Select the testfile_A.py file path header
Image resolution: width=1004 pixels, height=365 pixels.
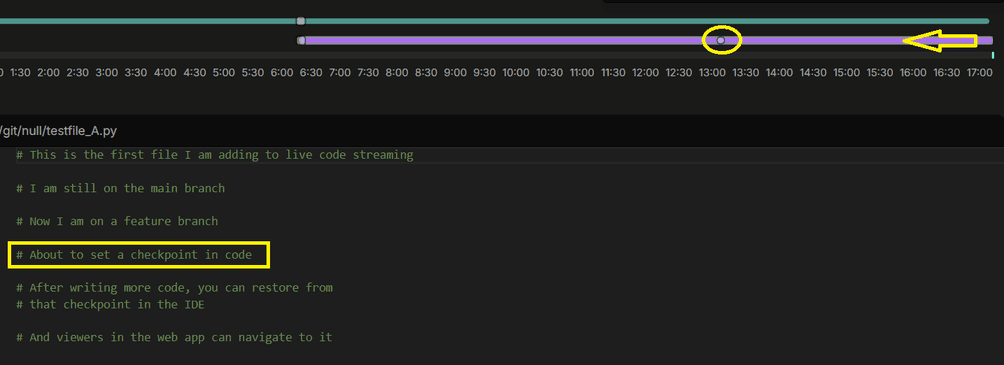pos(59,131)
